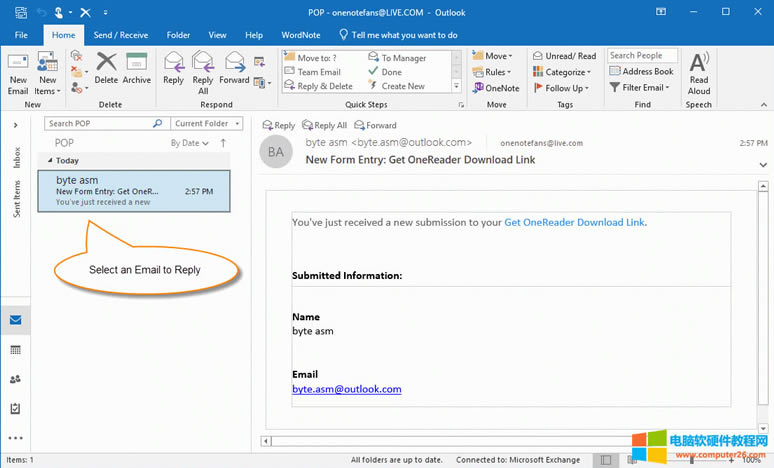This screenshot has height=468, width=774.
Task: Expand the Current Folder search scope dropdown
Action: 207,124
